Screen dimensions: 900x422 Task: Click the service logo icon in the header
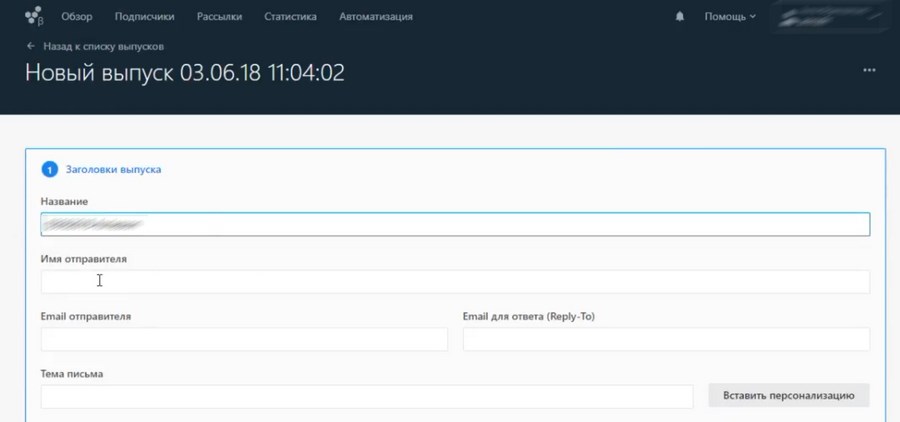coord(34,16)
